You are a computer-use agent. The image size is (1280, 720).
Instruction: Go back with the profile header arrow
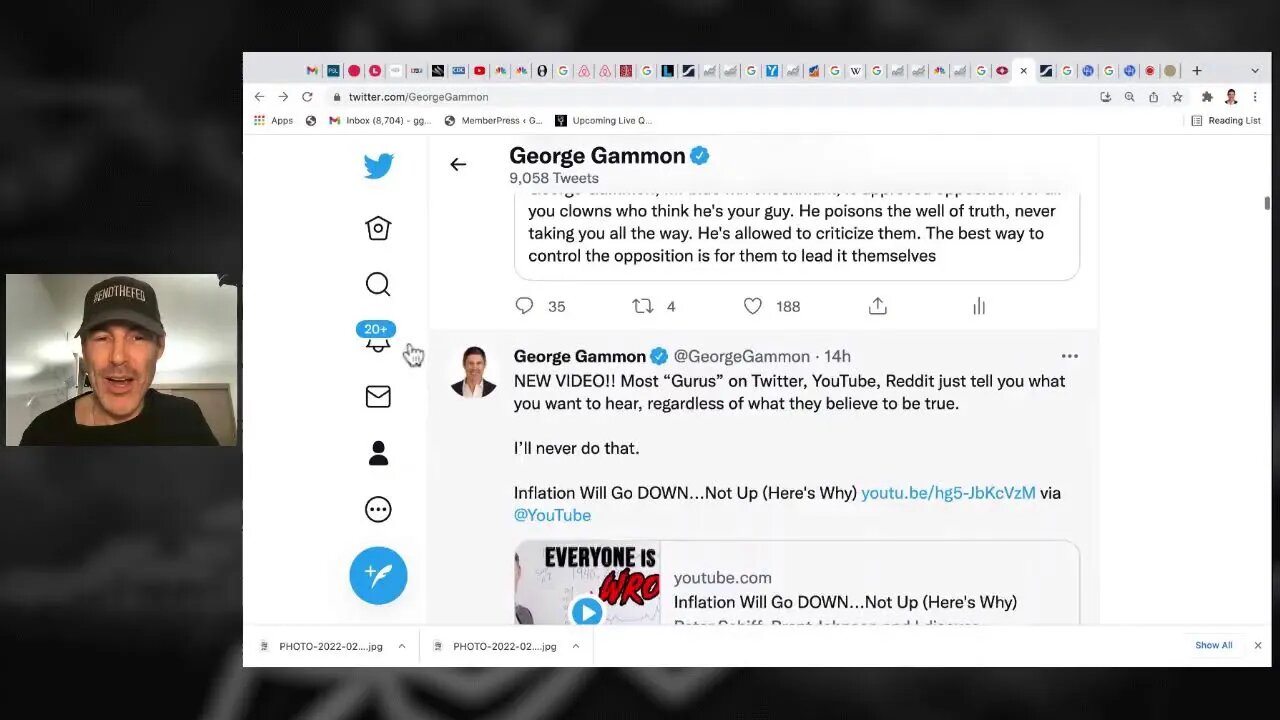click(458, 165)
